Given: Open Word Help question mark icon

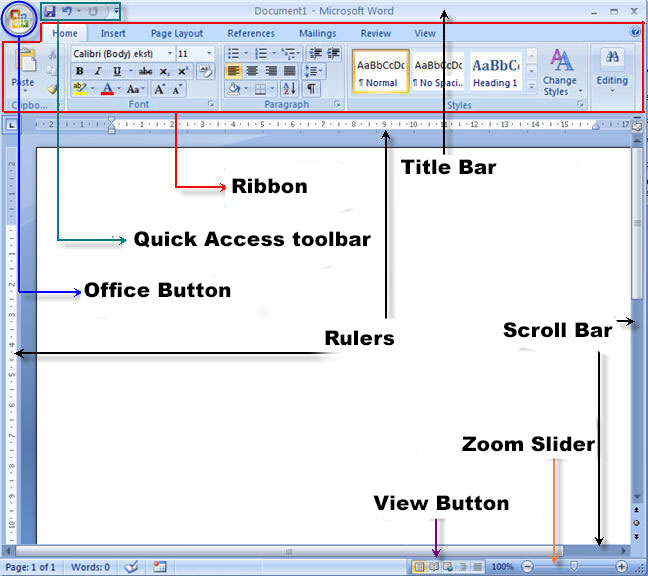Looking at the screenshot, I should click(636, 32).
